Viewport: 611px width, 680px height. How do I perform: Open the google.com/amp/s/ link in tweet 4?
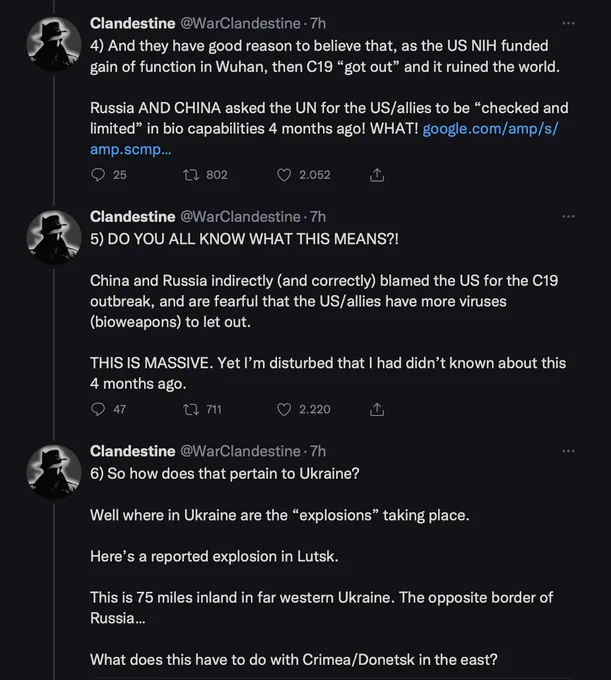click(x=490, y=129)
